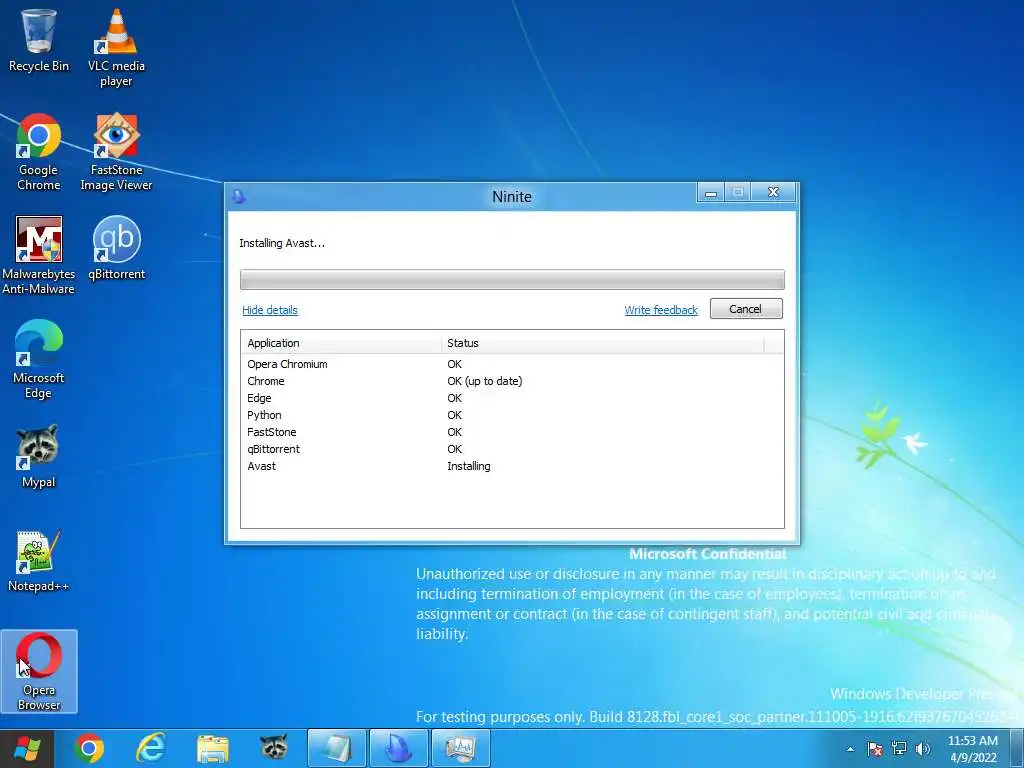Select the Opera Browser desktop shortcut
This screenshot has width=1024, height=768.
[39, 671]
